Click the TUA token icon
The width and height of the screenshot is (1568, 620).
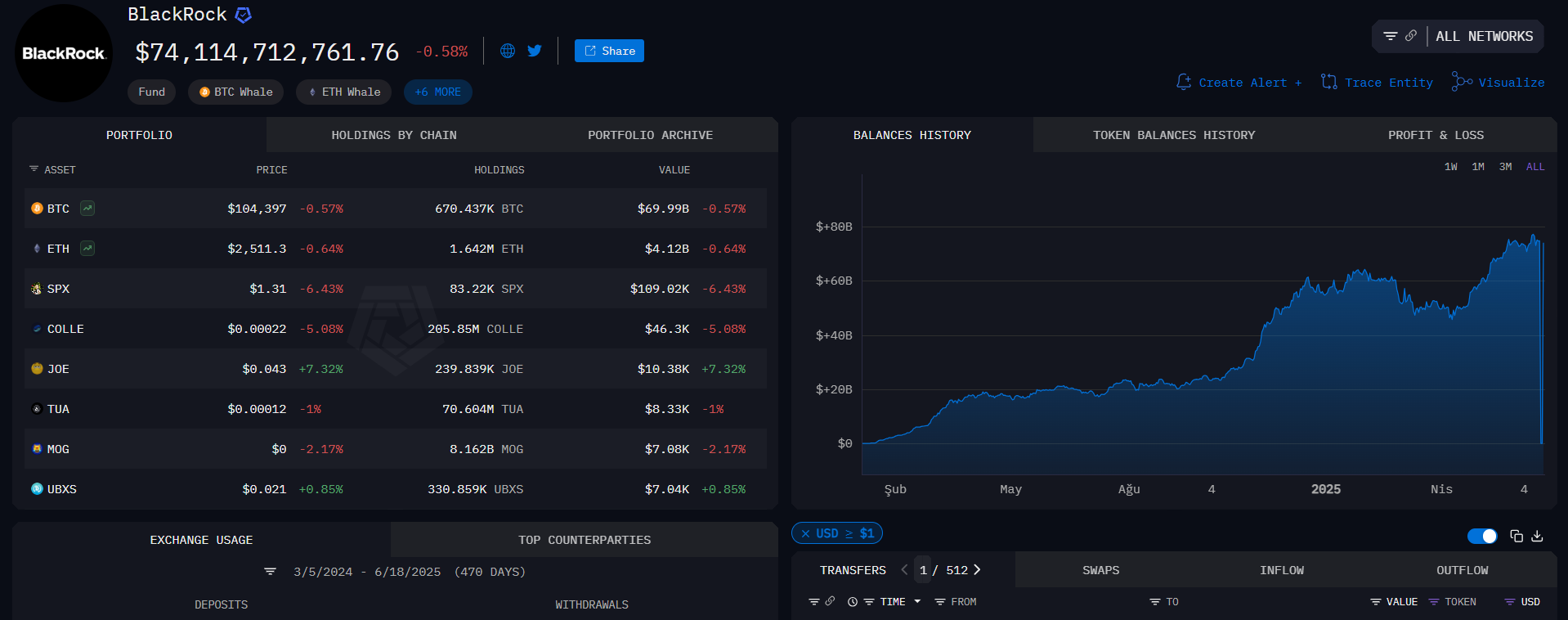tap(37, 408)
